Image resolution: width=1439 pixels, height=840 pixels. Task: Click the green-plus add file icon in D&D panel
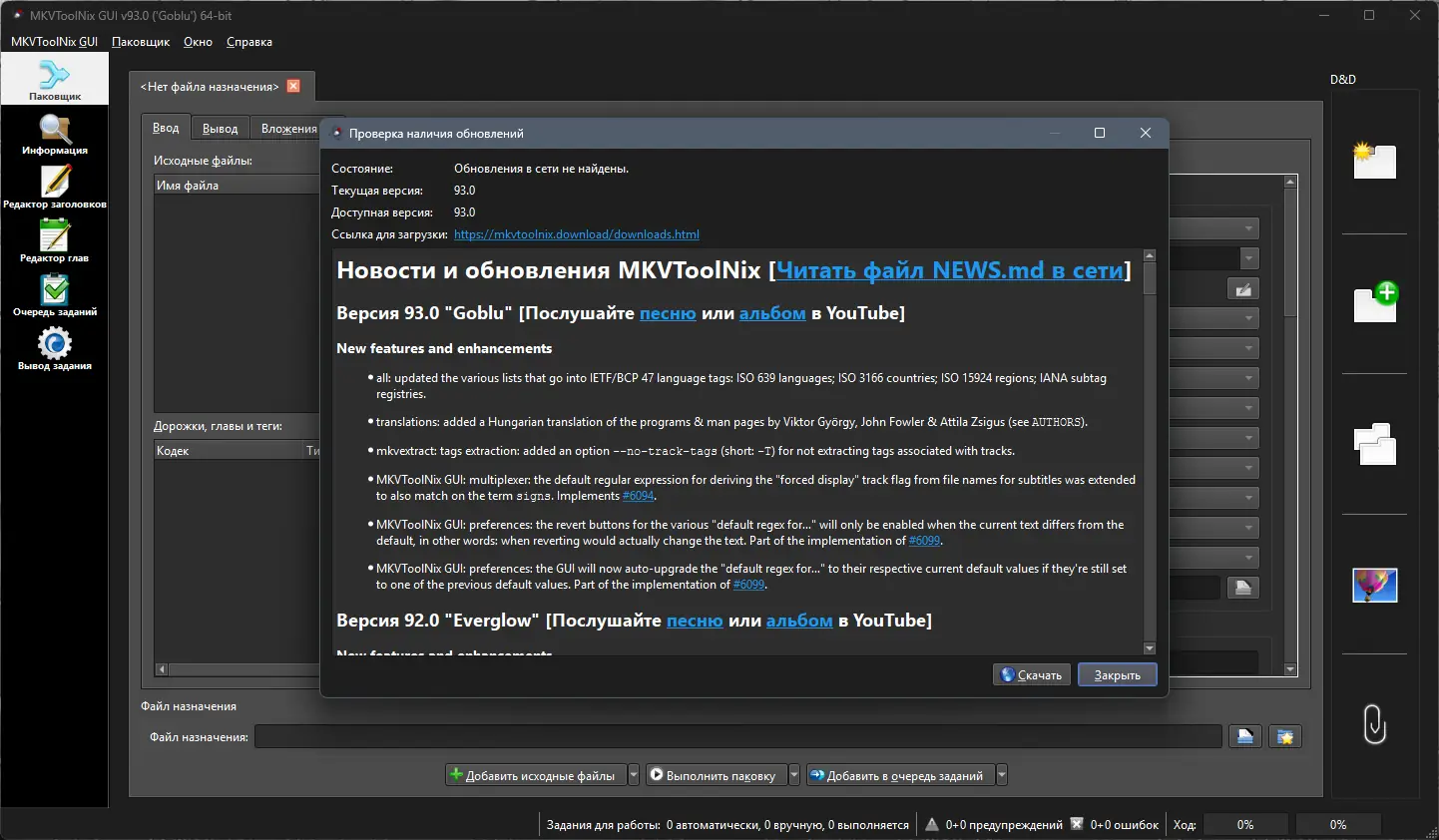pyautogui.click(x=1375, y=304)
